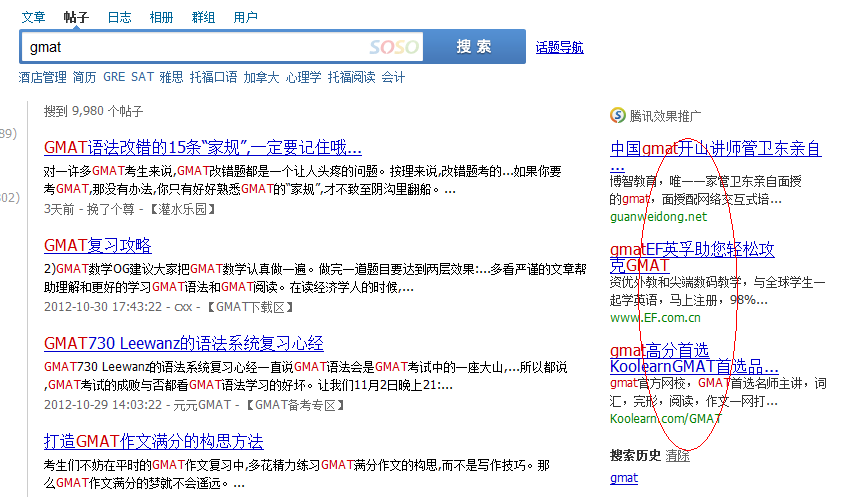Click the 腾讯效果推广 logo icon
Screen dimensions: 845x497
pyautogui.click(x=618, y=115)
